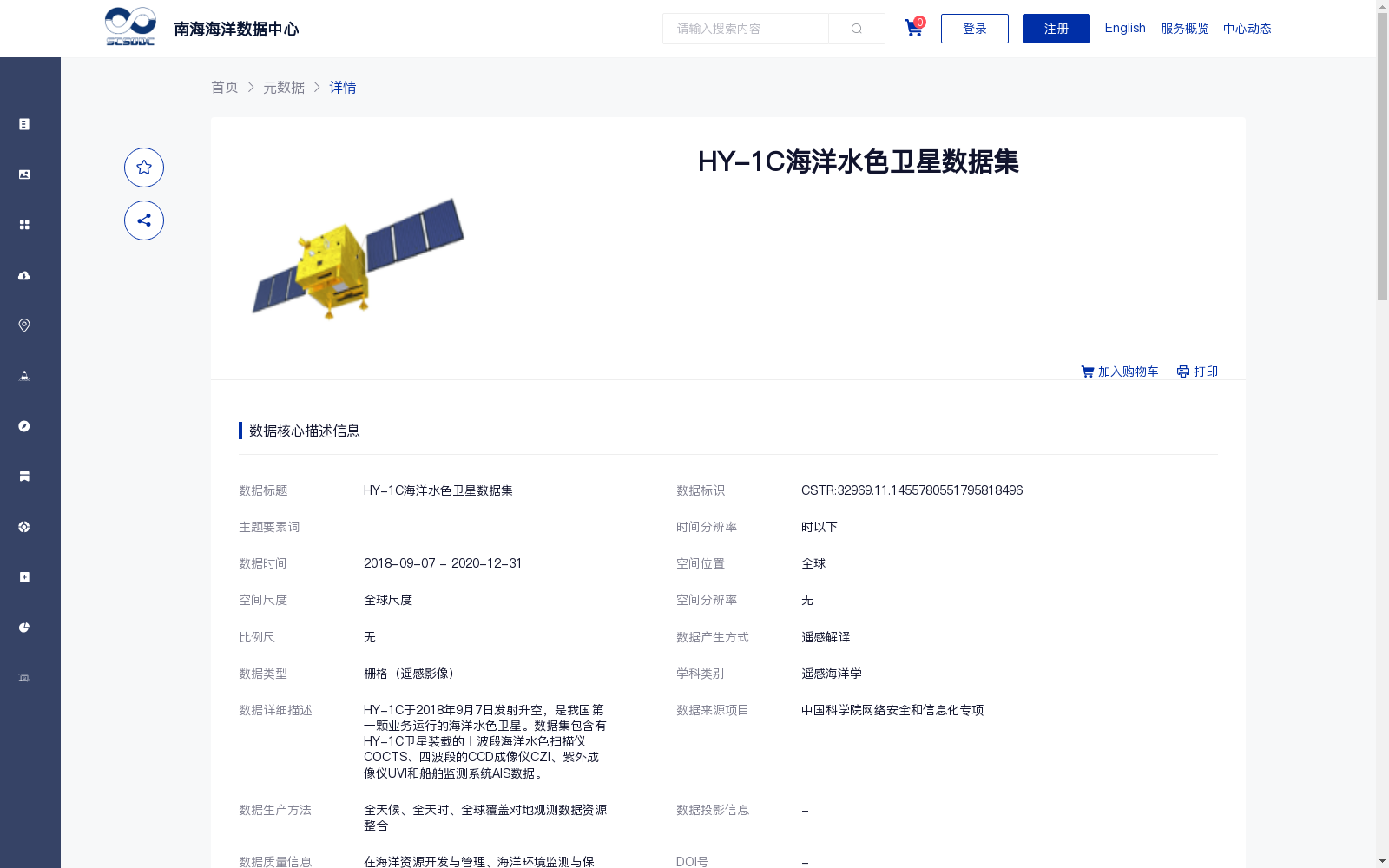Click the 数据标题 value HY-1C海洋水色卫星数据集

coord(438,490)
